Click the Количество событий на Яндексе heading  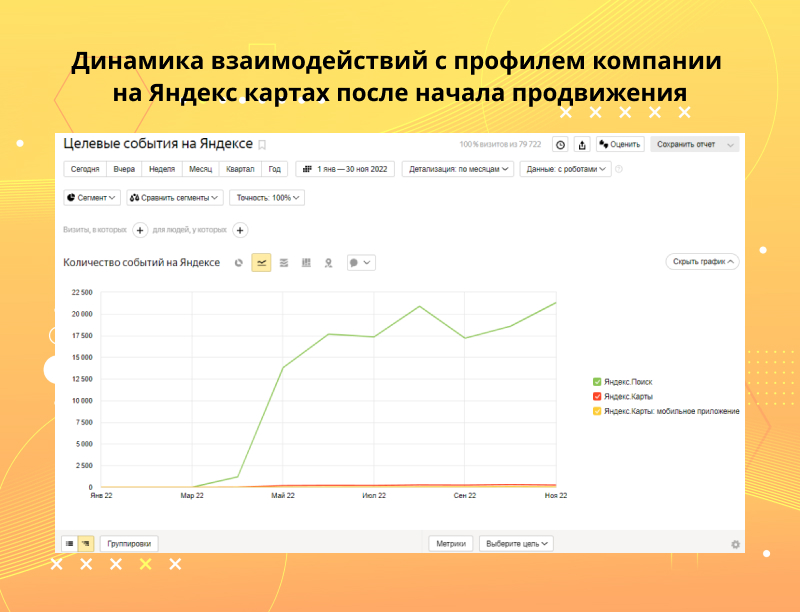[141, 263]
